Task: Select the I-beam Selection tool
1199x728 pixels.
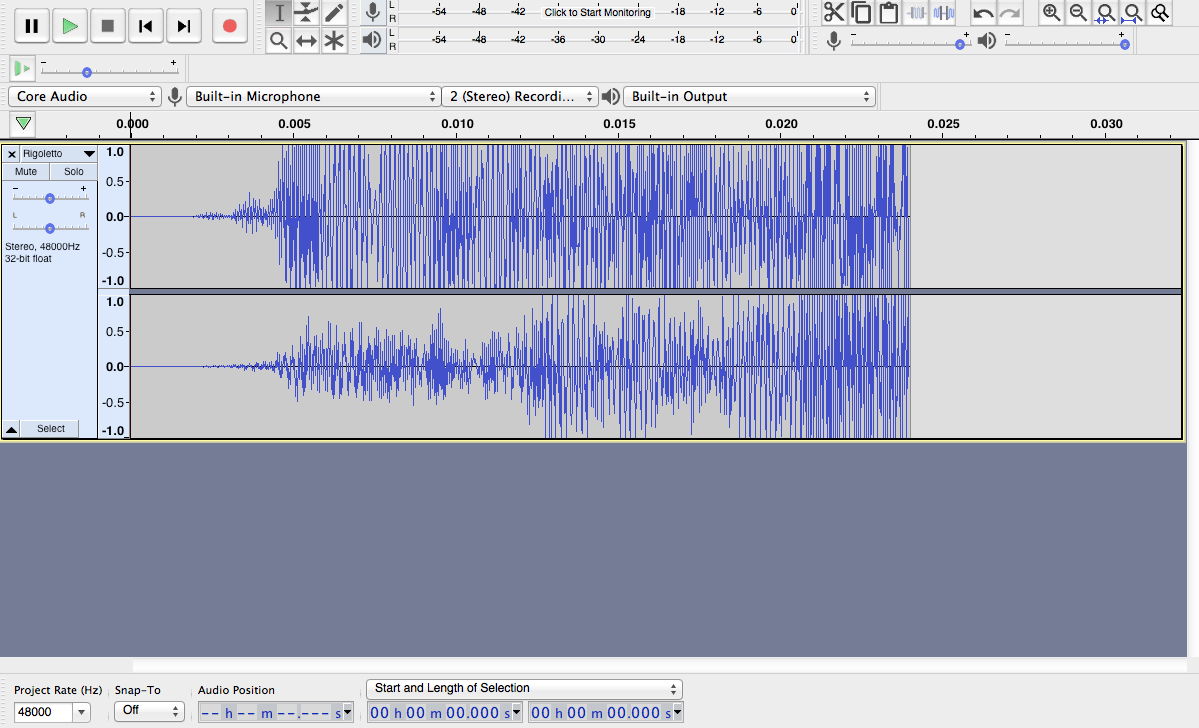Action: point(279,12)
